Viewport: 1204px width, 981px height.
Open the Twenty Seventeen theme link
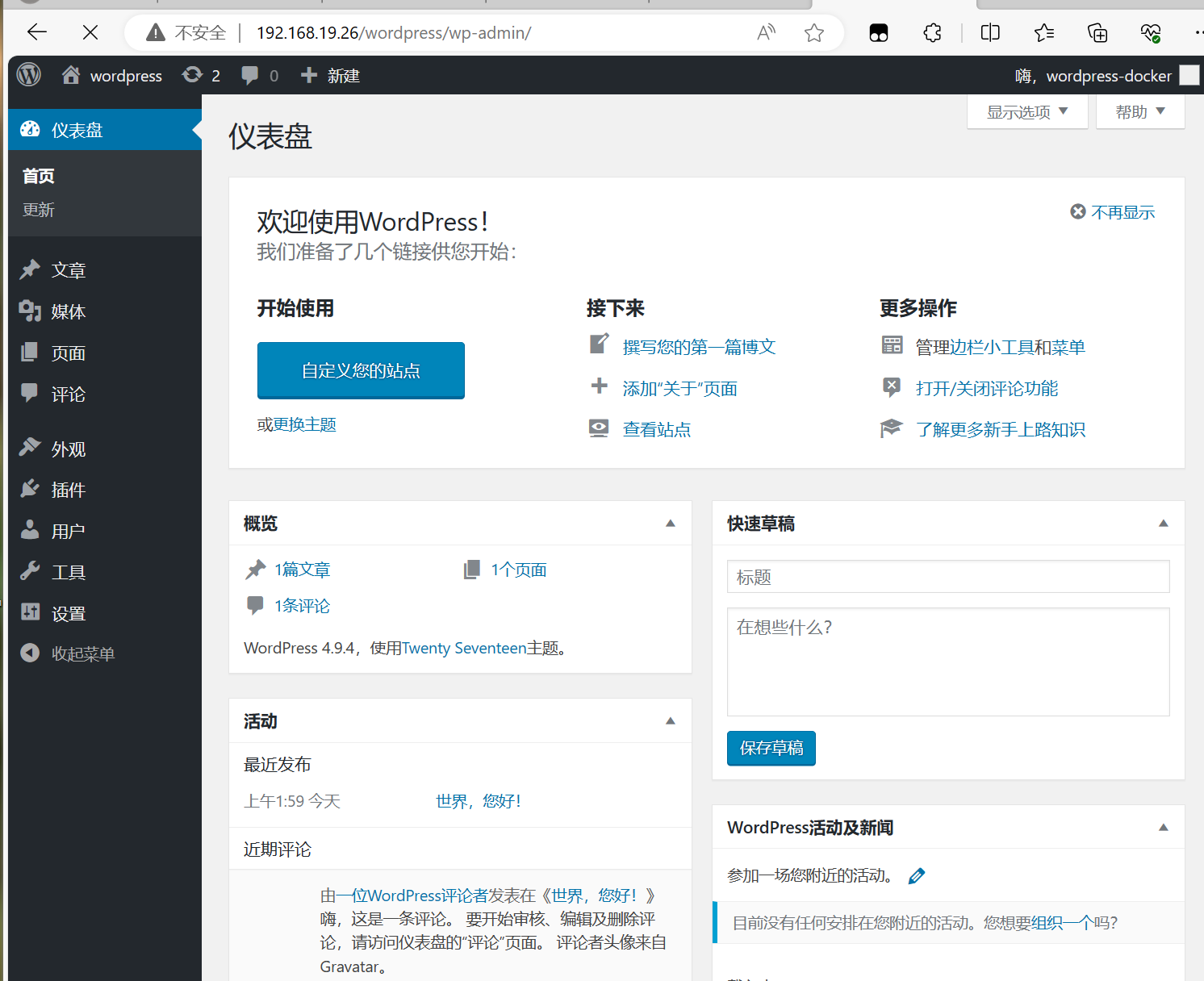pos(464,648)
